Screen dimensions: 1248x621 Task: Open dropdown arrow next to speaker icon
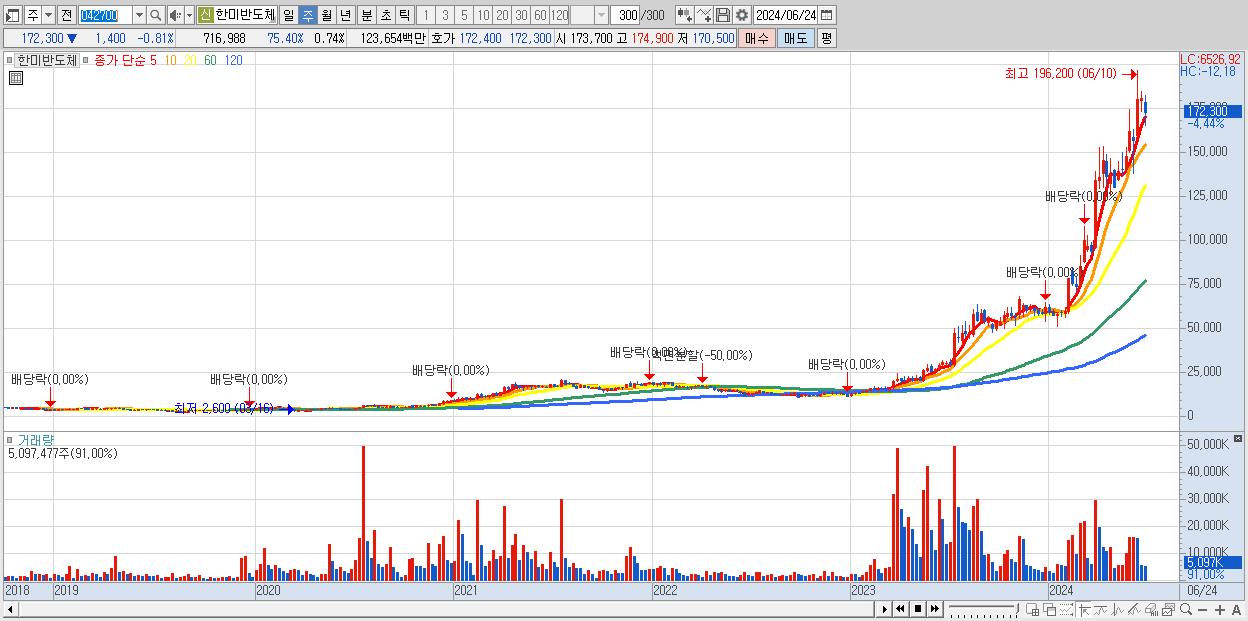coord(189,15)
